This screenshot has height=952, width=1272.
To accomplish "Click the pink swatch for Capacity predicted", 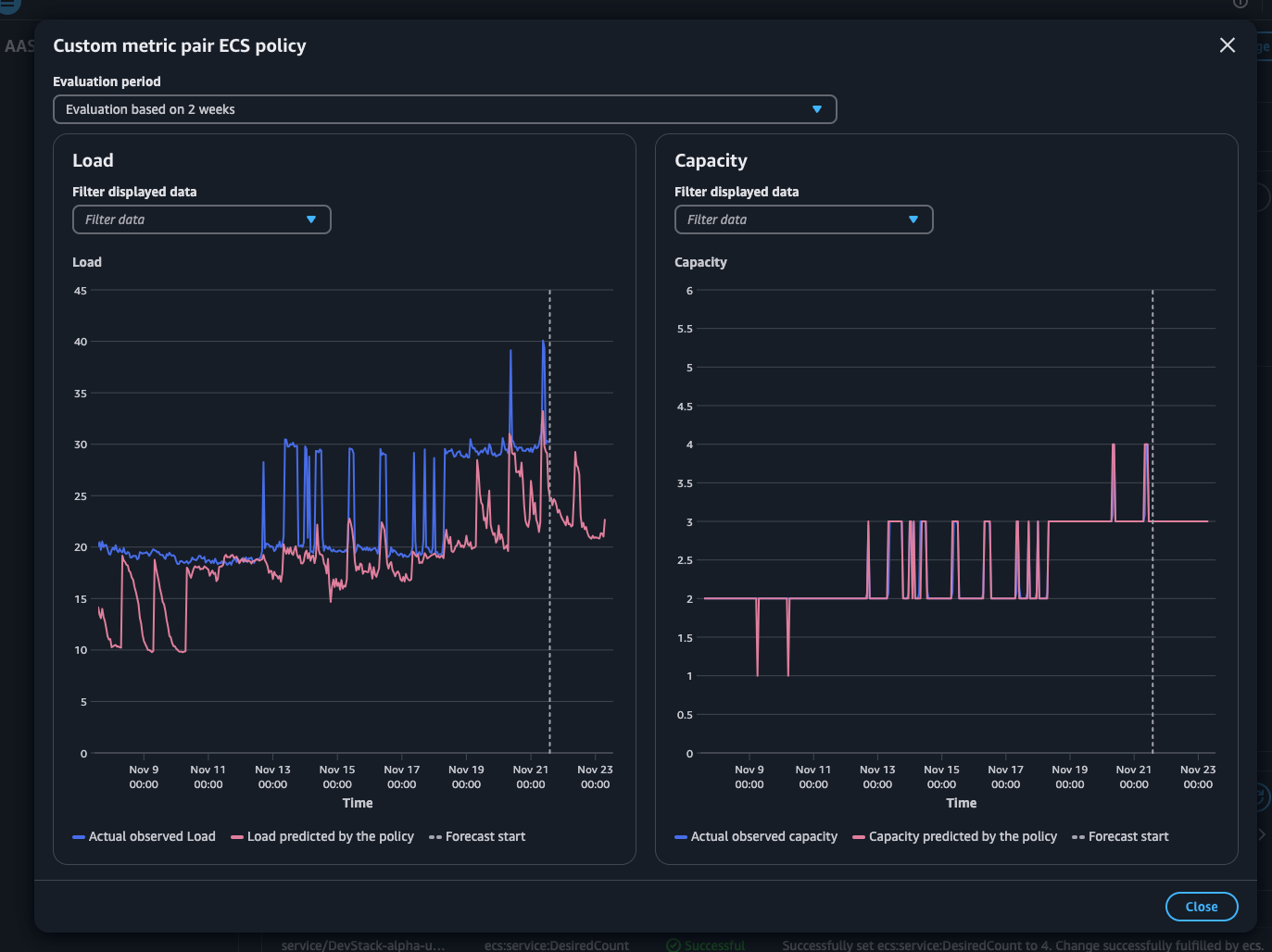I will (x=859, y=837).
